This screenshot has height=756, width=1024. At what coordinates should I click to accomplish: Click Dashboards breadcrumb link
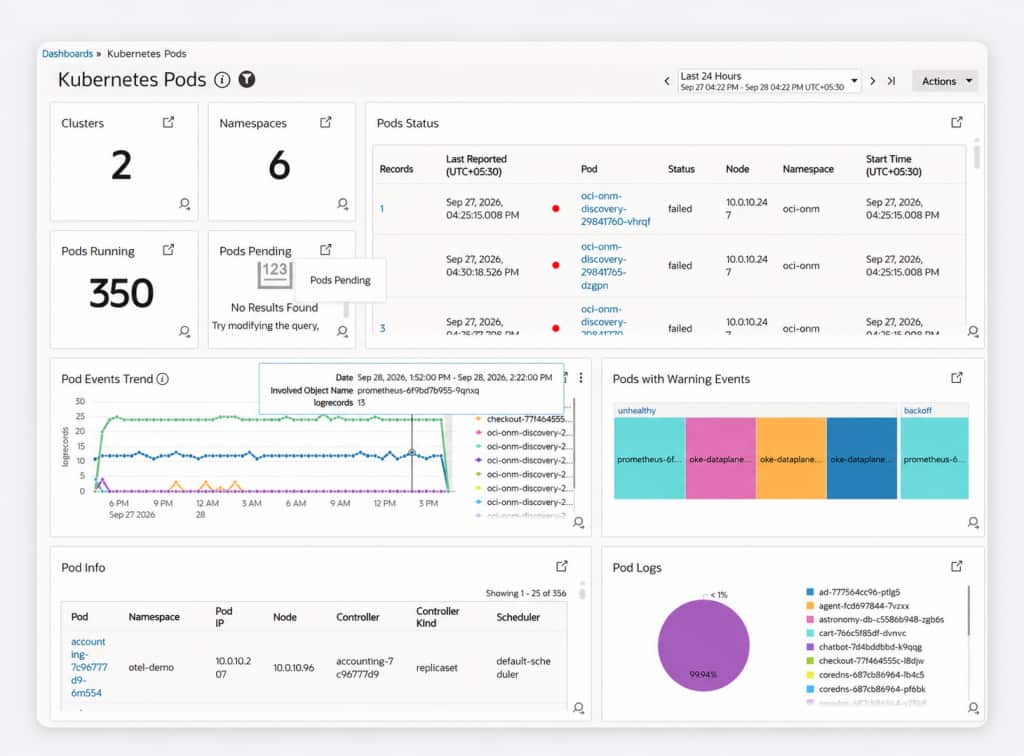point(67,54)
